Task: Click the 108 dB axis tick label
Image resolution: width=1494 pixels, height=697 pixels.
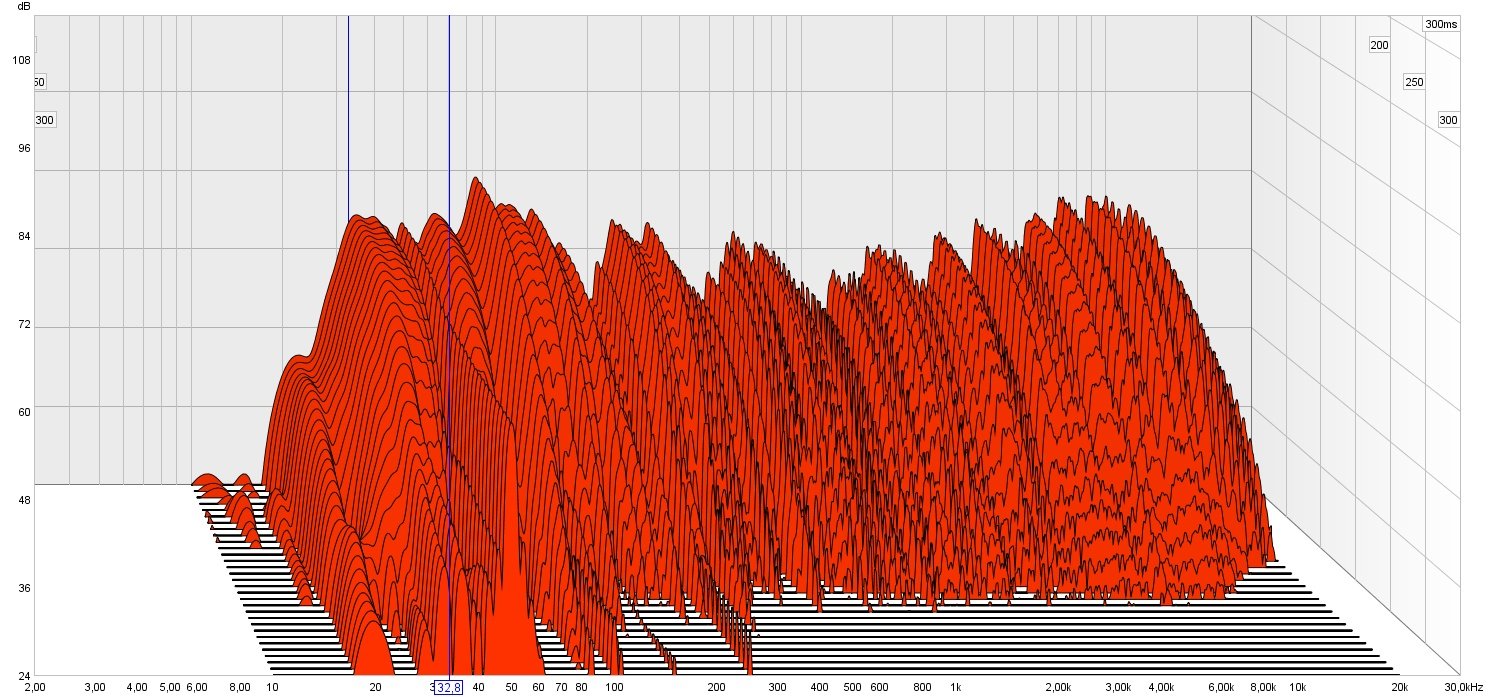Action: click(21, 60)
